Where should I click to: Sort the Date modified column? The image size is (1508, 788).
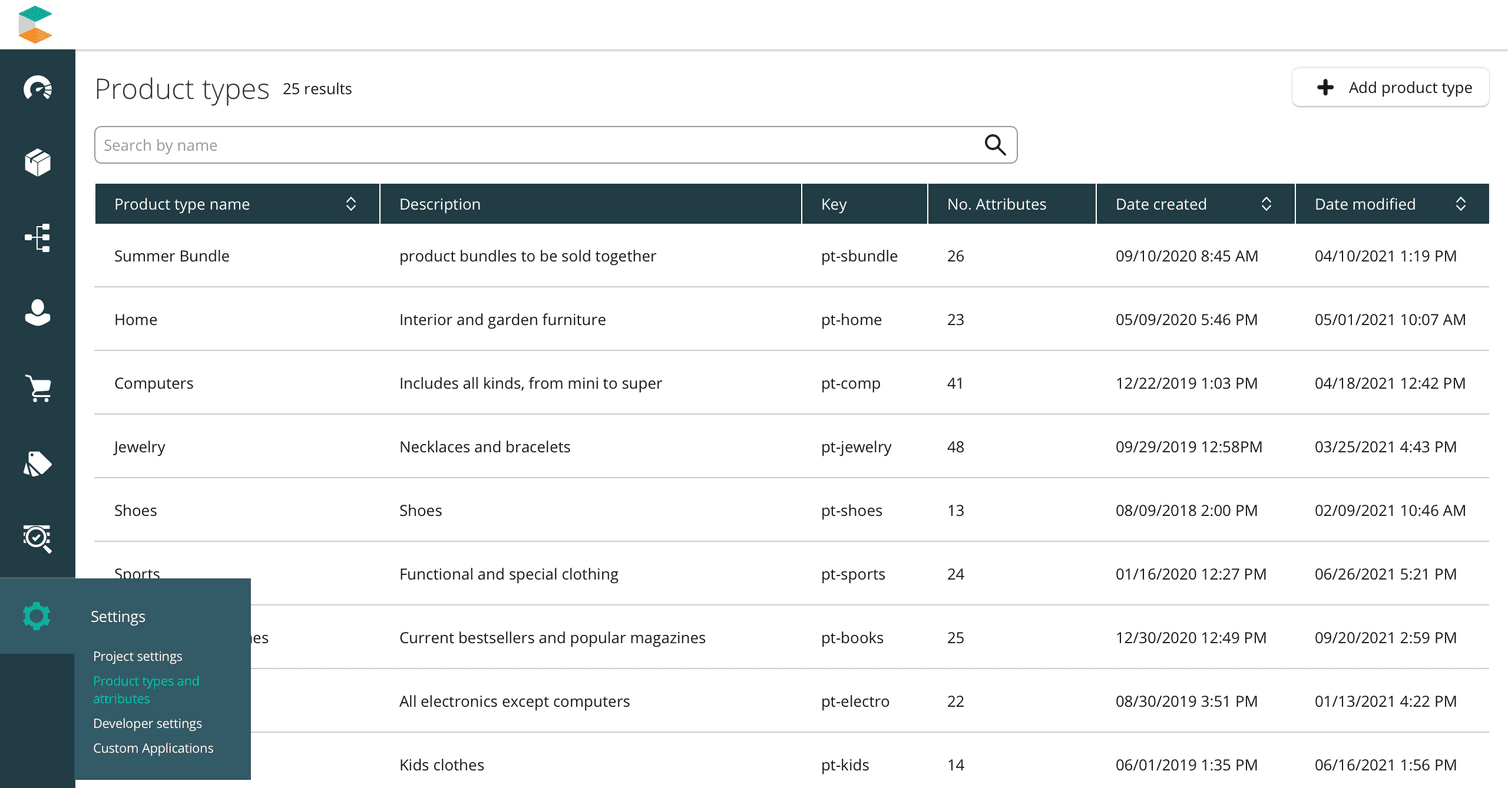(x=1461, y=203)
